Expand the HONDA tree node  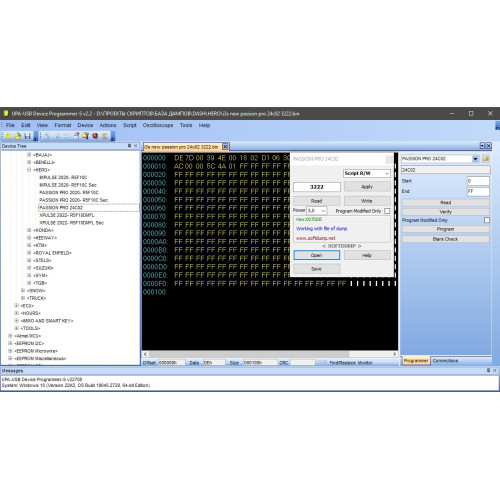click(x=29, y=230)
